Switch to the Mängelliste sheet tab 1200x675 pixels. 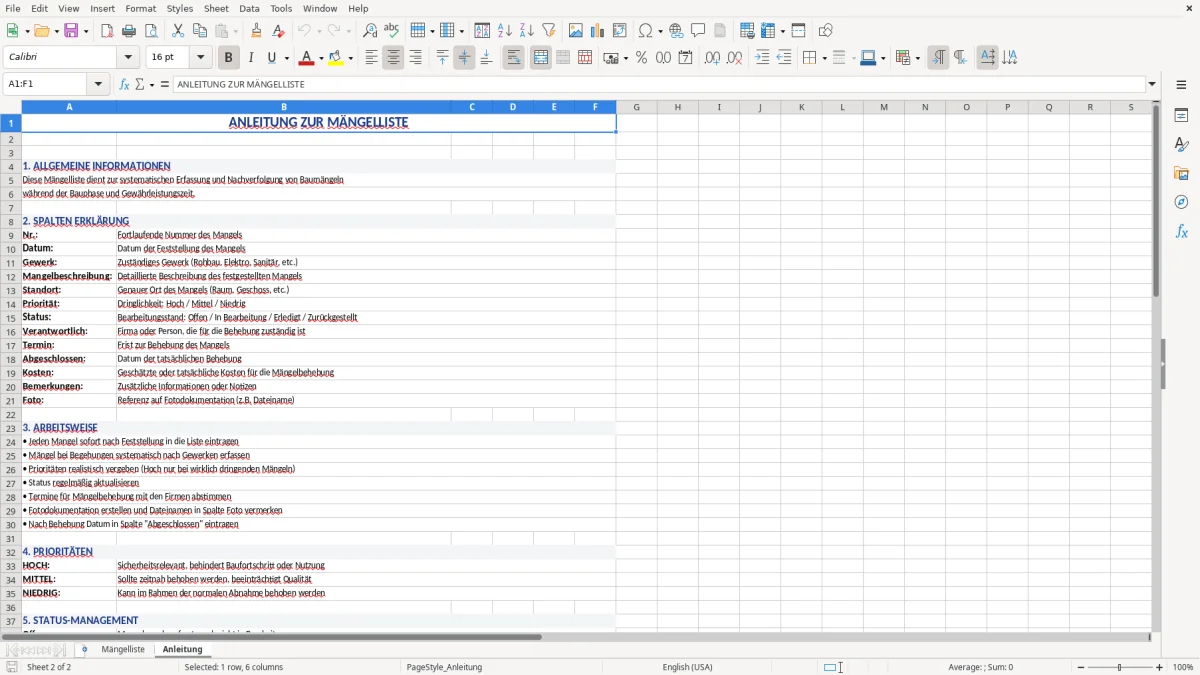122,648
